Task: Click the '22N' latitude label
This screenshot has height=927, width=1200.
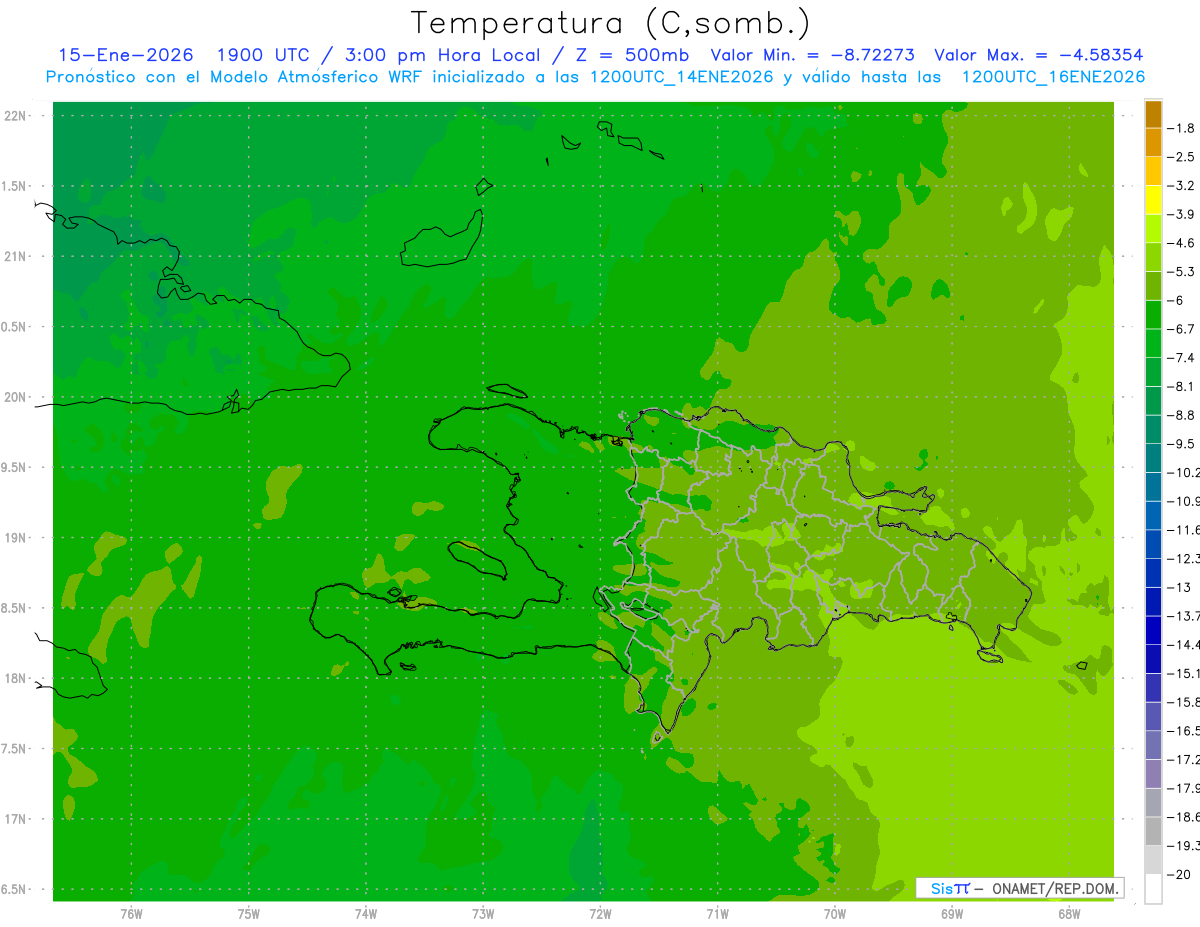Action: pyautogui.click(x=17, y=116)
